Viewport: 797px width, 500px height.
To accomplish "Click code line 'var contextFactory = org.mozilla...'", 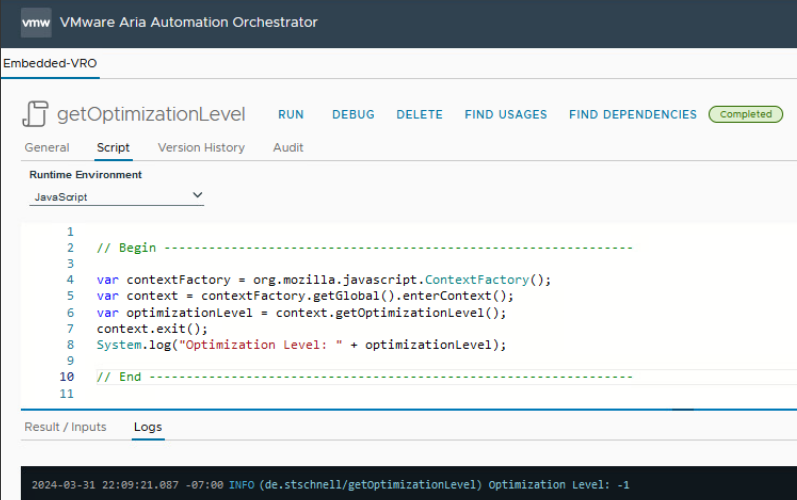I will (x=324, y=279).
